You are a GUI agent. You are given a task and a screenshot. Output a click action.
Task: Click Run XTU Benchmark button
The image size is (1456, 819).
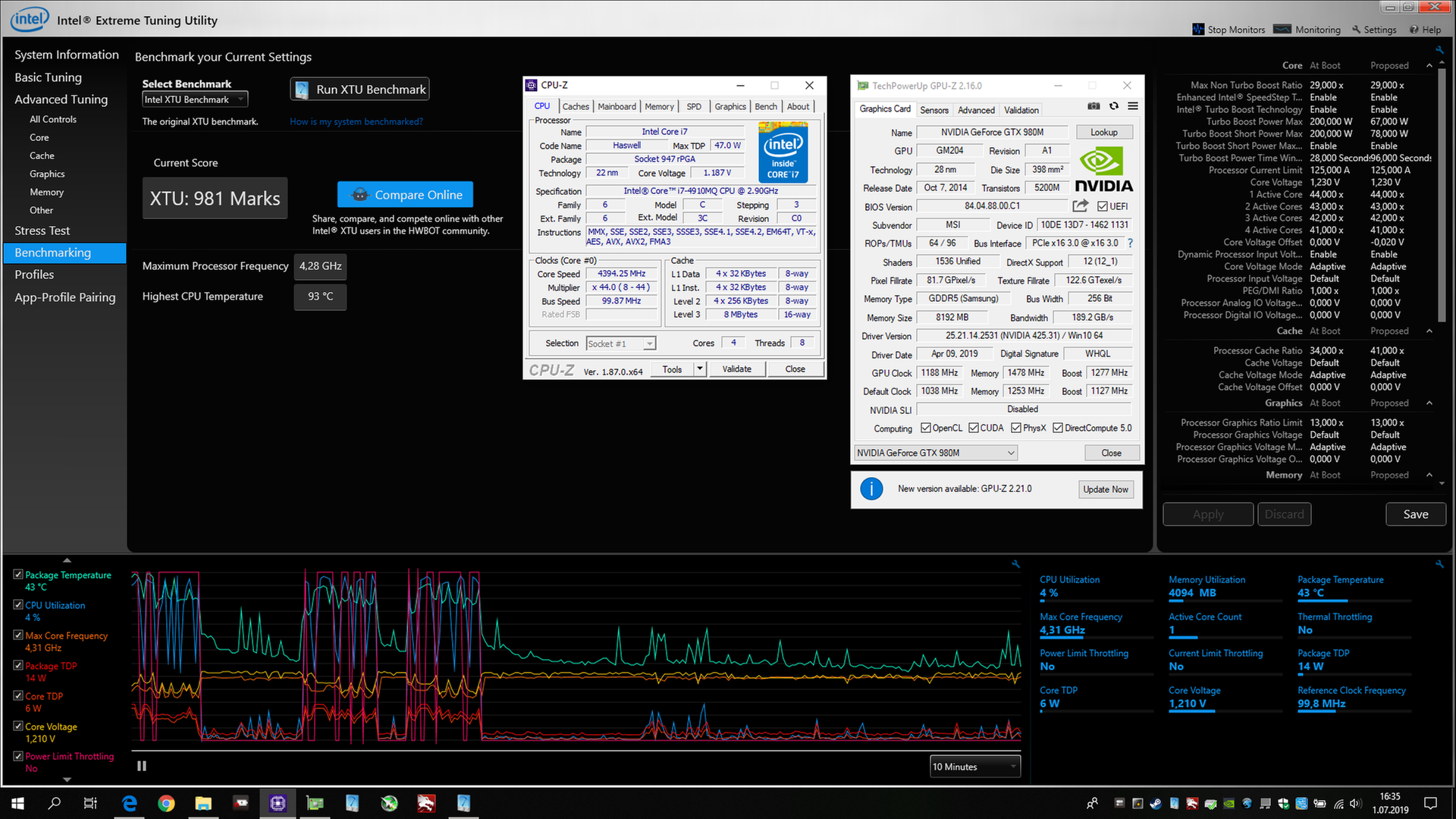click(360, 89)
